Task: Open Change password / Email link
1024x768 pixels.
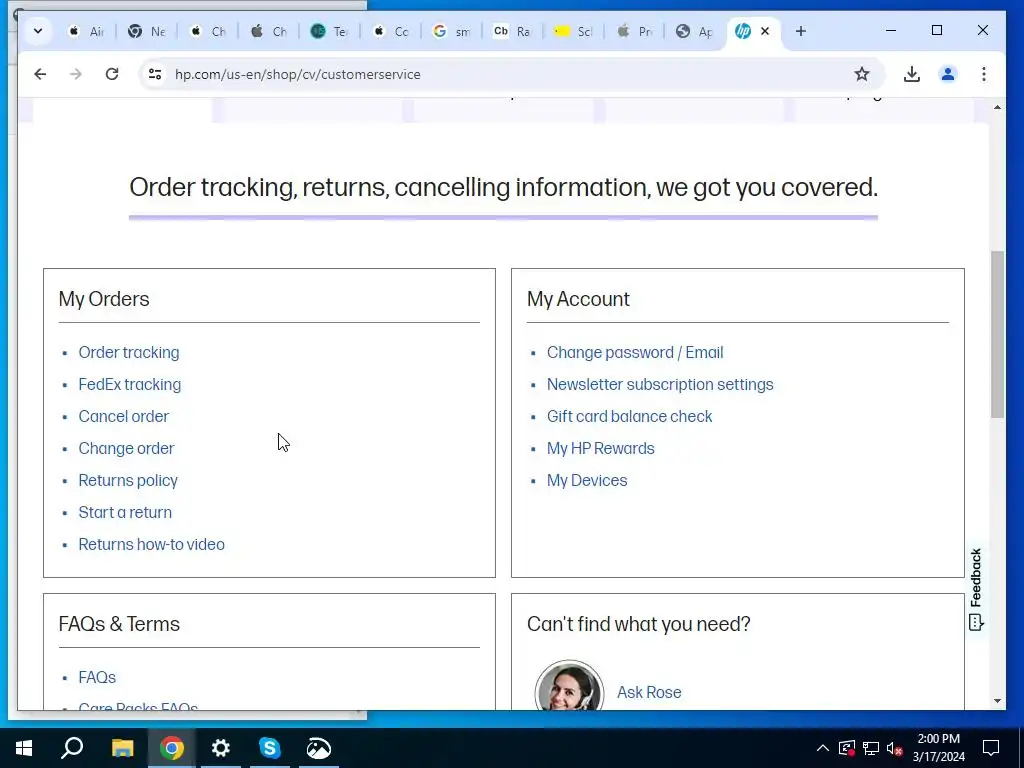Action: (635, 353)
